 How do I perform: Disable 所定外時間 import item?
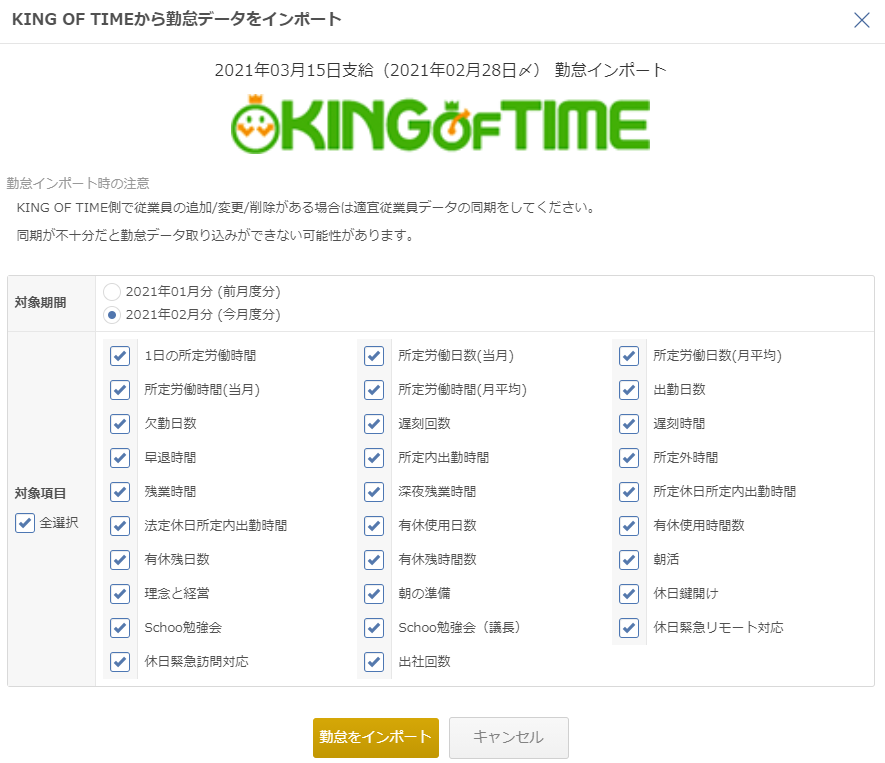coord(629,458)
